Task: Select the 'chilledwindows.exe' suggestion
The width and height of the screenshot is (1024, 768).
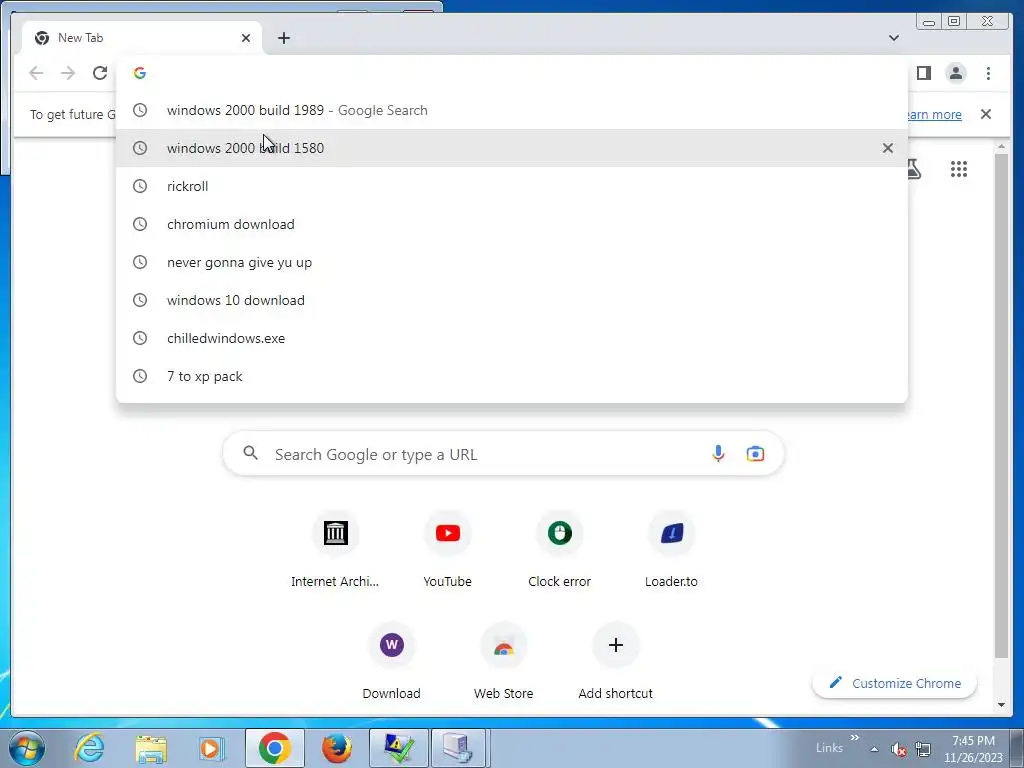Action: (512, 338)
